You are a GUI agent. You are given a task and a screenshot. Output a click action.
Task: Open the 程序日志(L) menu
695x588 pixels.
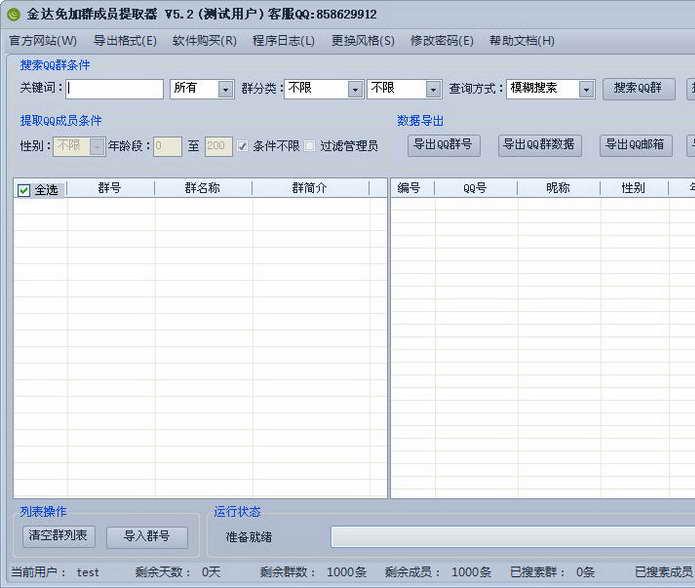point(284,41)
